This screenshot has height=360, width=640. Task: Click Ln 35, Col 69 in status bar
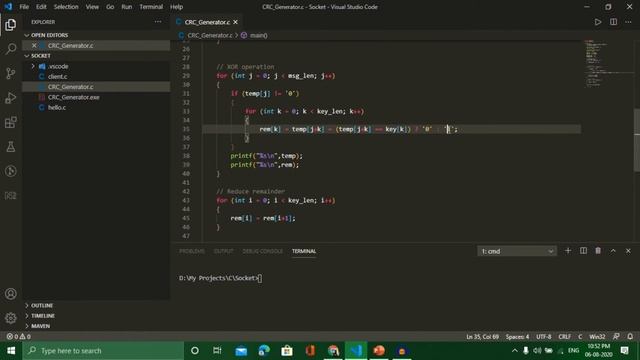pyautogui.click(x=482, y=337)
